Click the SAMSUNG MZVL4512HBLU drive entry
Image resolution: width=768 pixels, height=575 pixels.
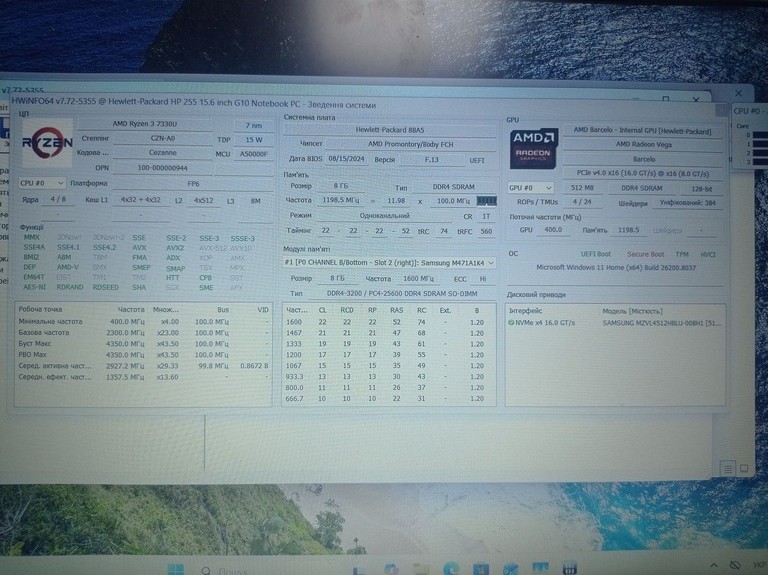tap(615, 323)
